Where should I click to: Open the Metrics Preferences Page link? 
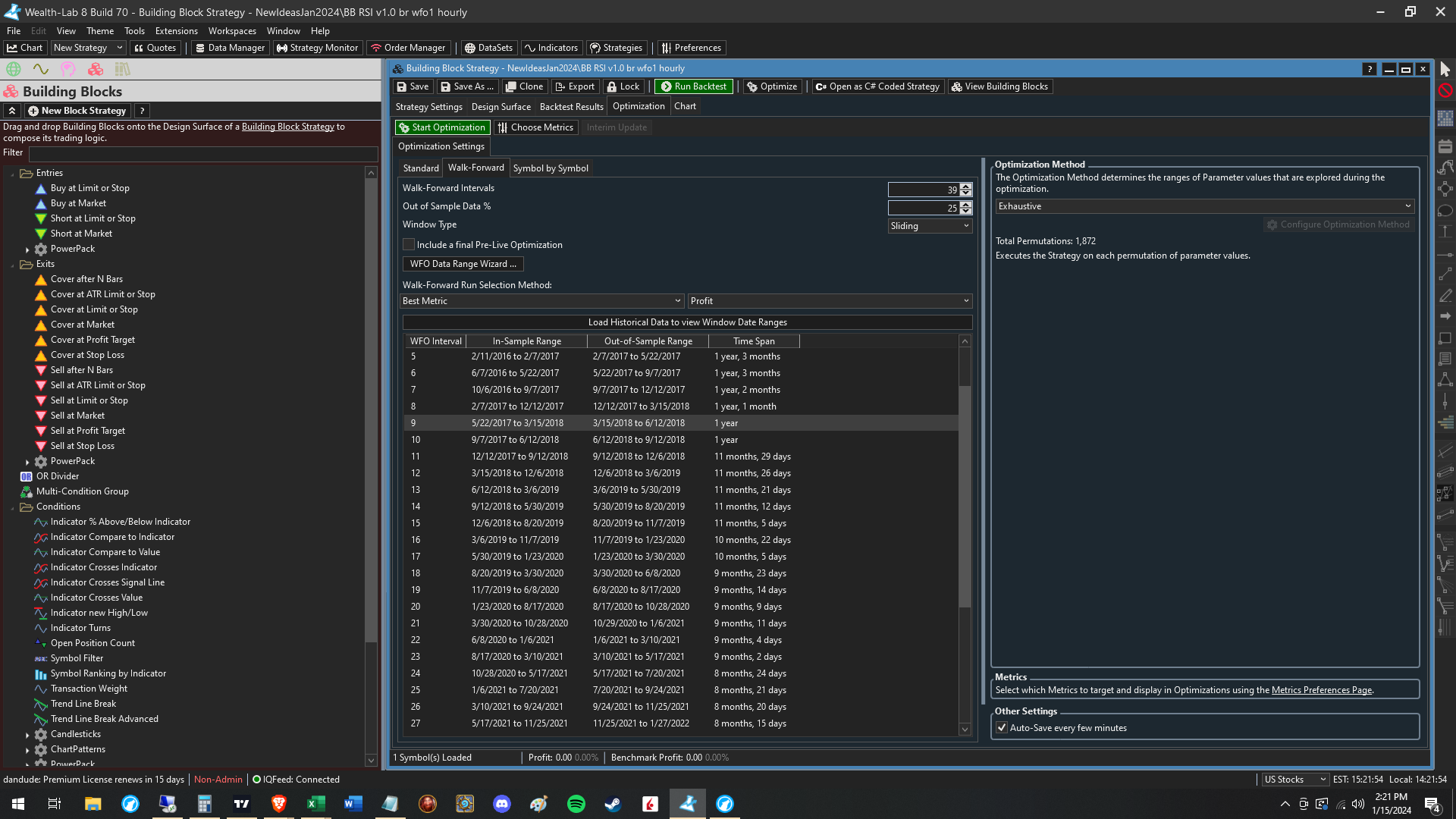pyautogui.click(x=1321, y=690)
